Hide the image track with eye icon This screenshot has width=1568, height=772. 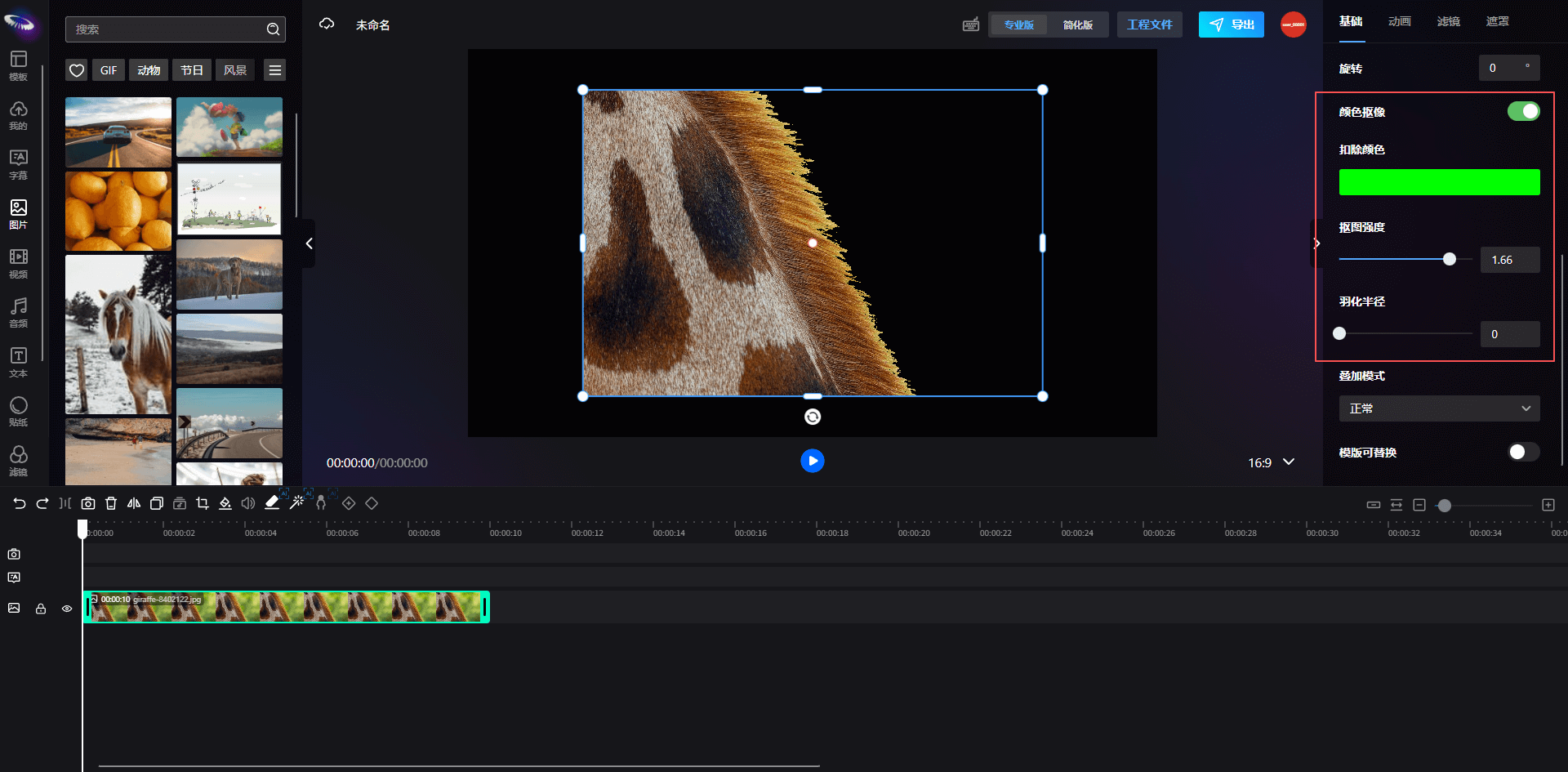point(67,609)
